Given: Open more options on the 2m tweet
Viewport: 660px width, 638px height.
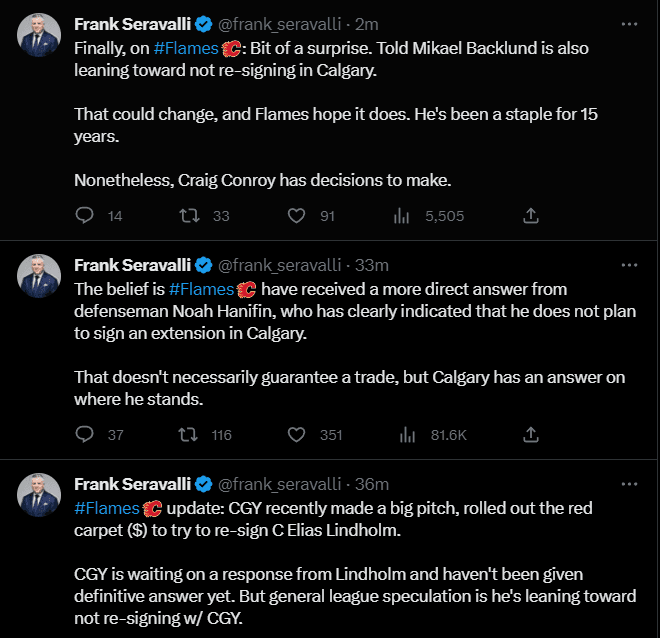Looking at the screenshot, I should (x=628, y=24).
